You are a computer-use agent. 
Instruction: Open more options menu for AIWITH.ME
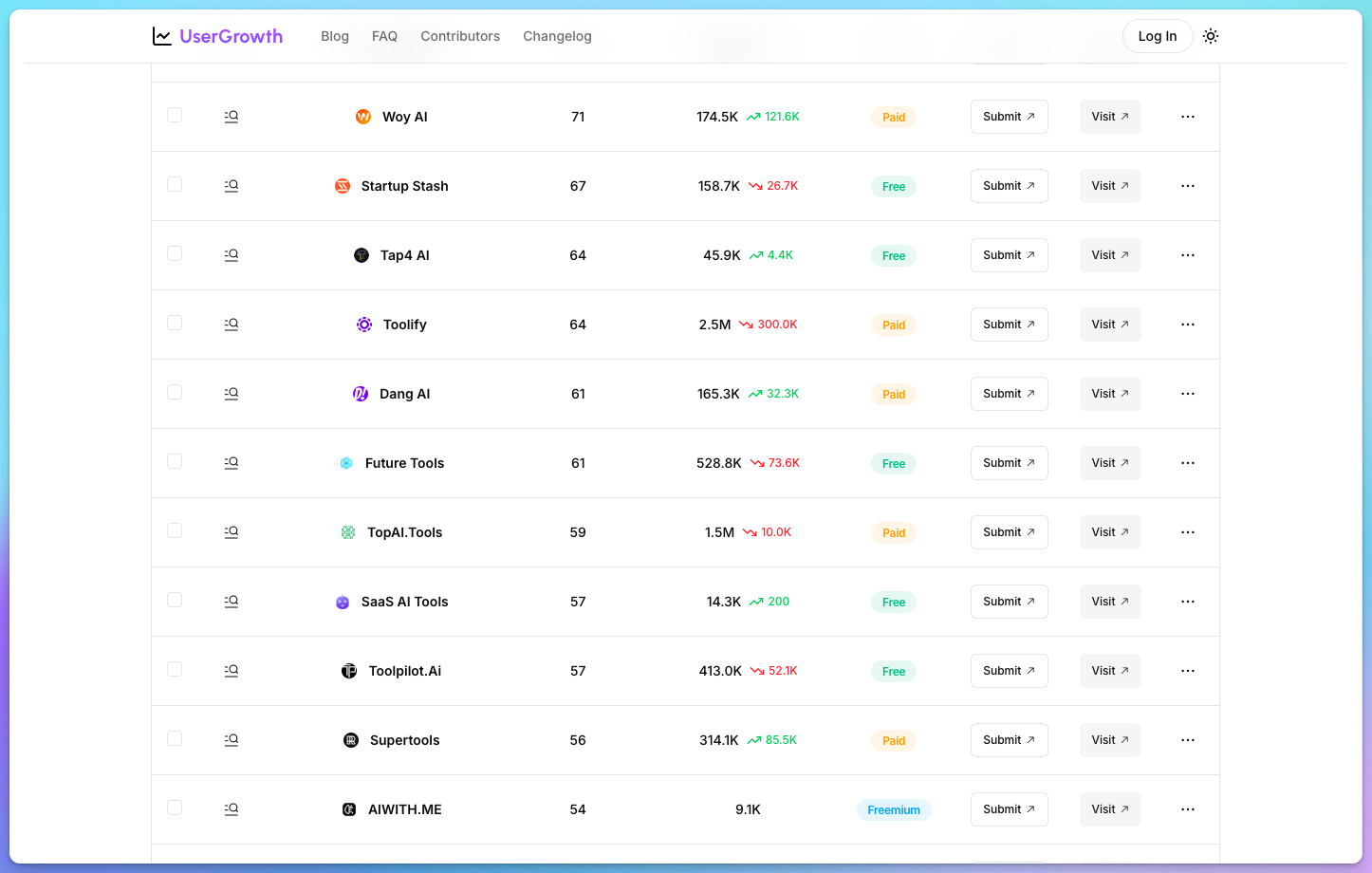coord(1188,809)
